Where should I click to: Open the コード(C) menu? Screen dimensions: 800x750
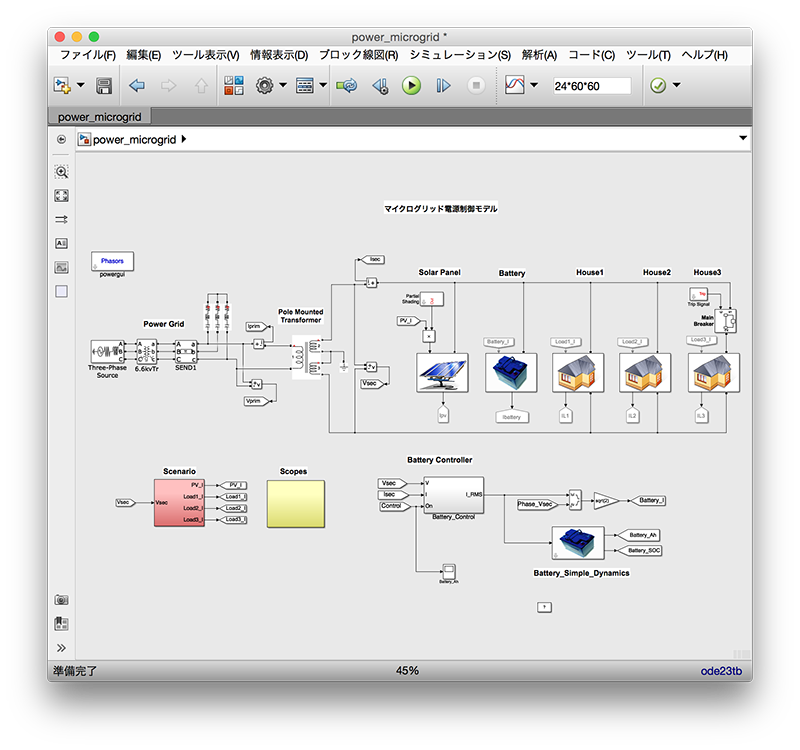click(592, 55)
